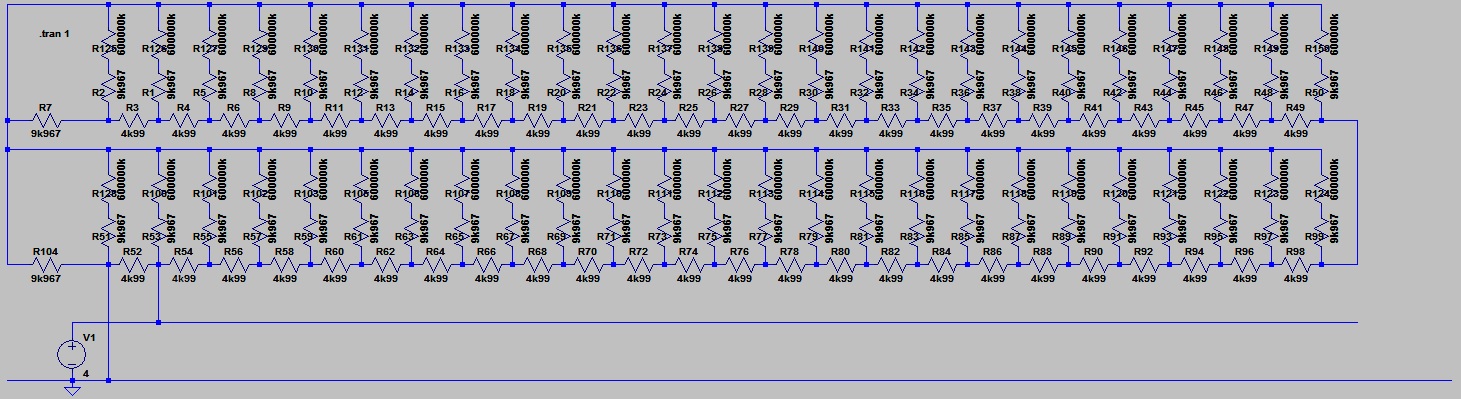Viewport: 1461px width, 399px height.
Task: Click resistor R64 in bottom ladder
Action: click(x=437, y=266)
